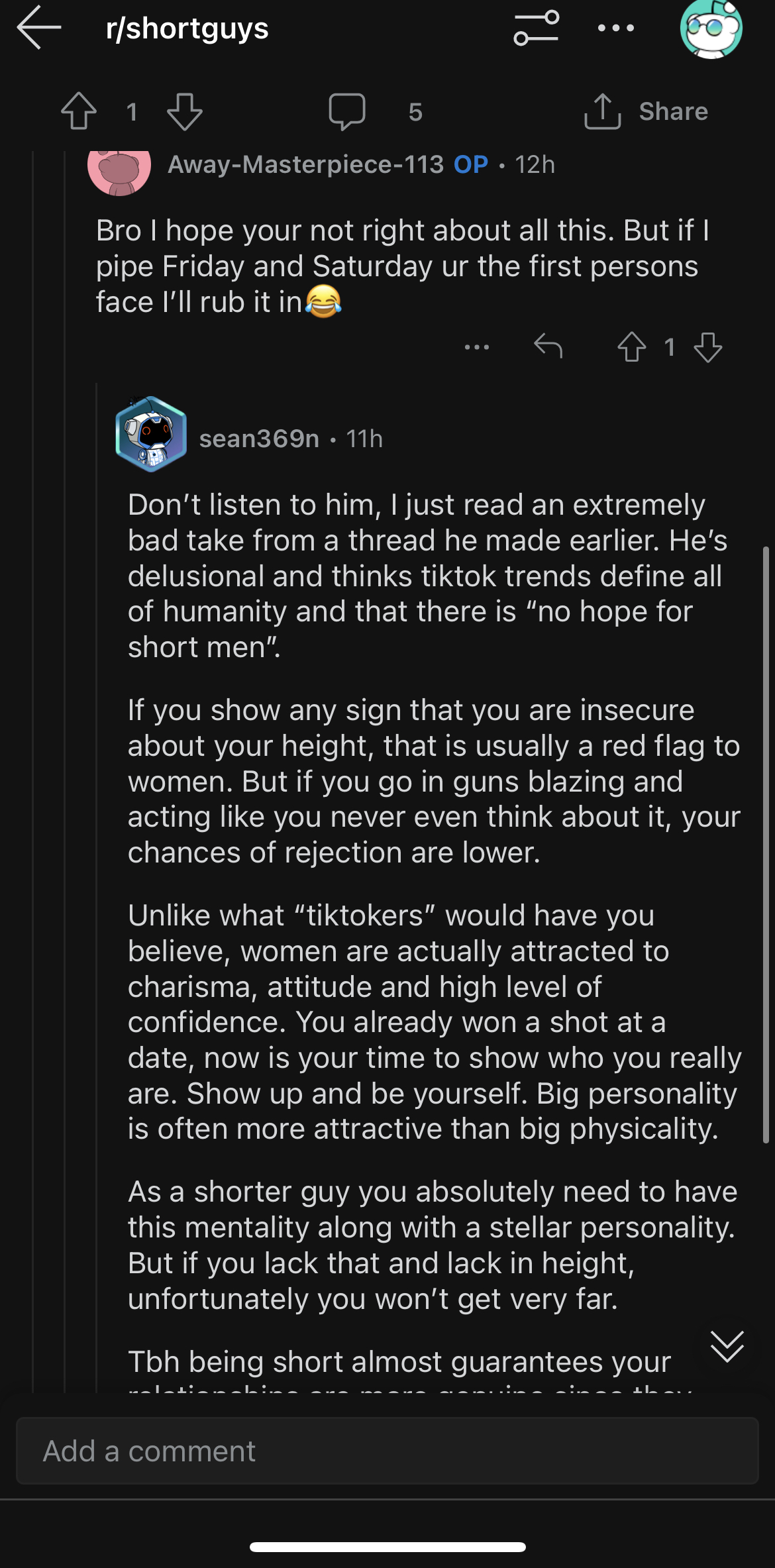This screenshot has width=775, height=1568.
Task: Upvote the post in the action bar
Action: click(x=79, y=111)
